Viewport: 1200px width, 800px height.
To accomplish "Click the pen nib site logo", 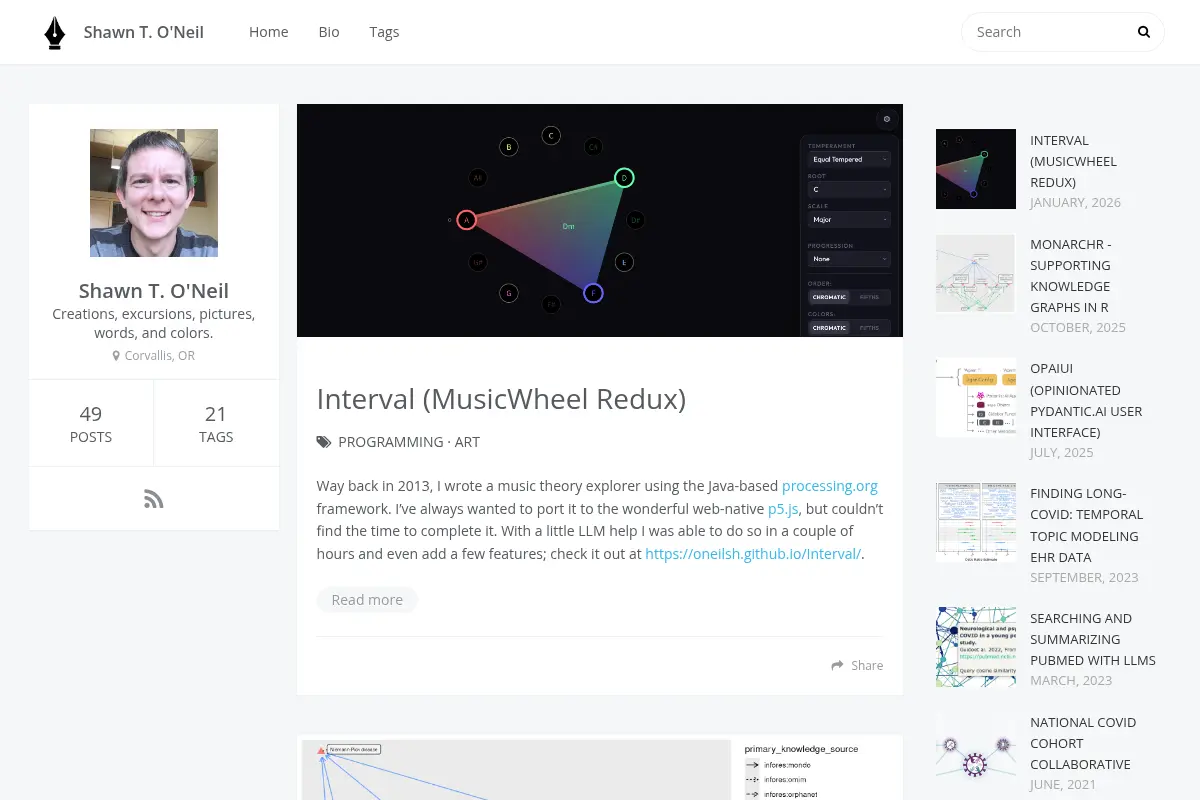I will [x=55, y=32].
